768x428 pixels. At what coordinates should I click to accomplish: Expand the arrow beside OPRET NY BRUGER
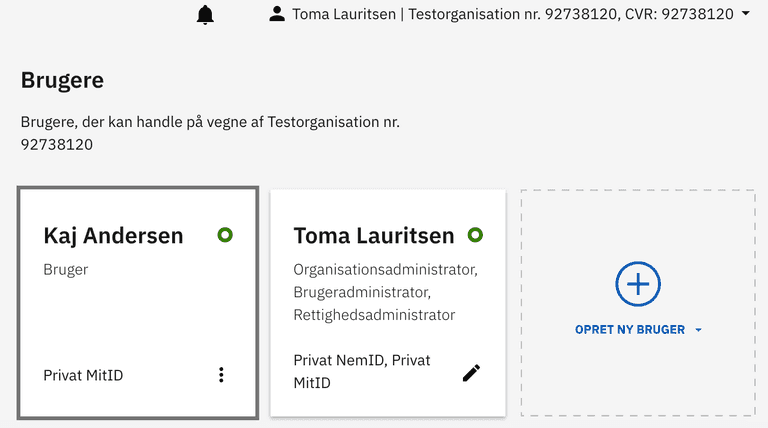coord(698,330)
